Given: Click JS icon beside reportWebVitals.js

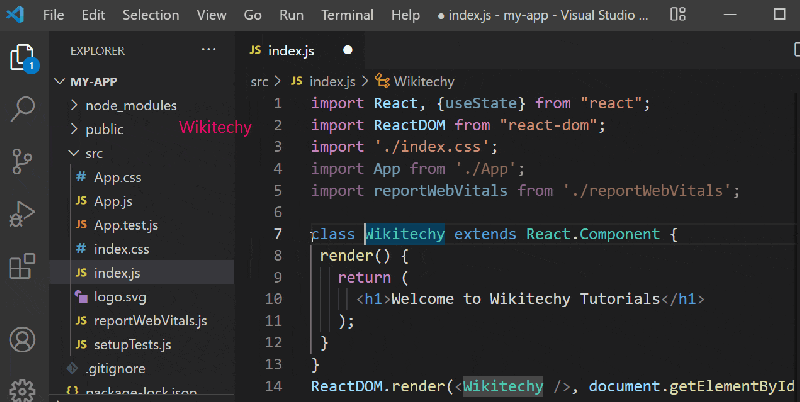Looking at the screenshot, I should click(82, 320).
